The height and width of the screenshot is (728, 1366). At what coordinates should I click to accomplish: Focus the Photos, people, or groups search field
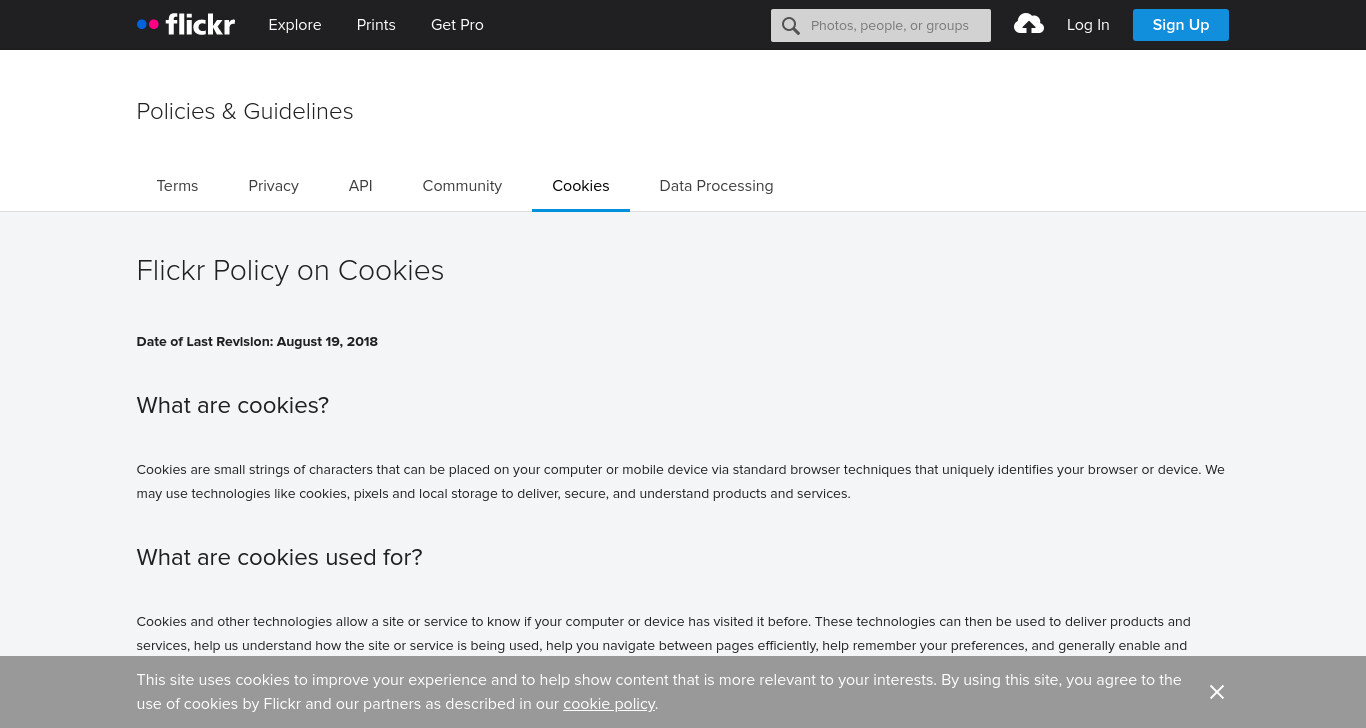881,25
